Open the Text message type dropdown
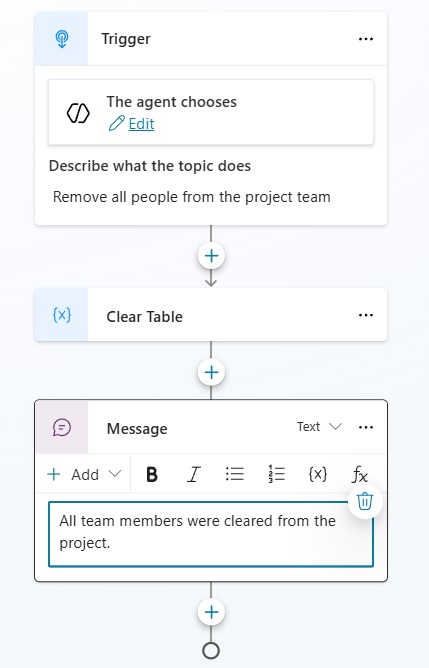Screen dimensions: 429x668 tap(320, 426)
